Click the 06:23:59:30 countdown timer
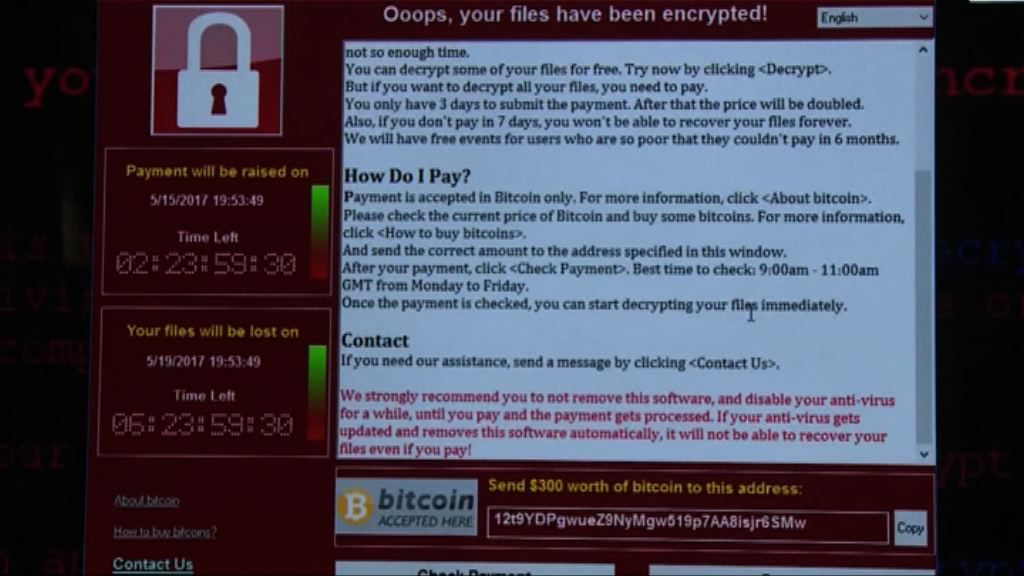Image resolution: width=1024 pixels, height=576 pixels. click(x=202, y=424)
